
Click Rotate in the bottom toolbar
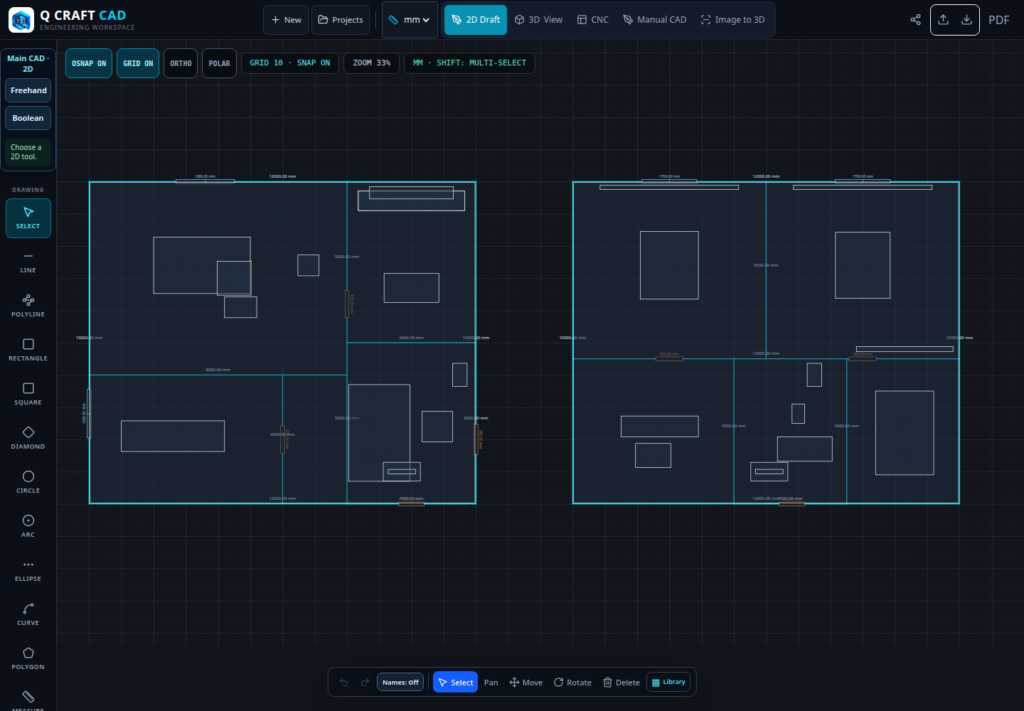[x=572, y=682]
